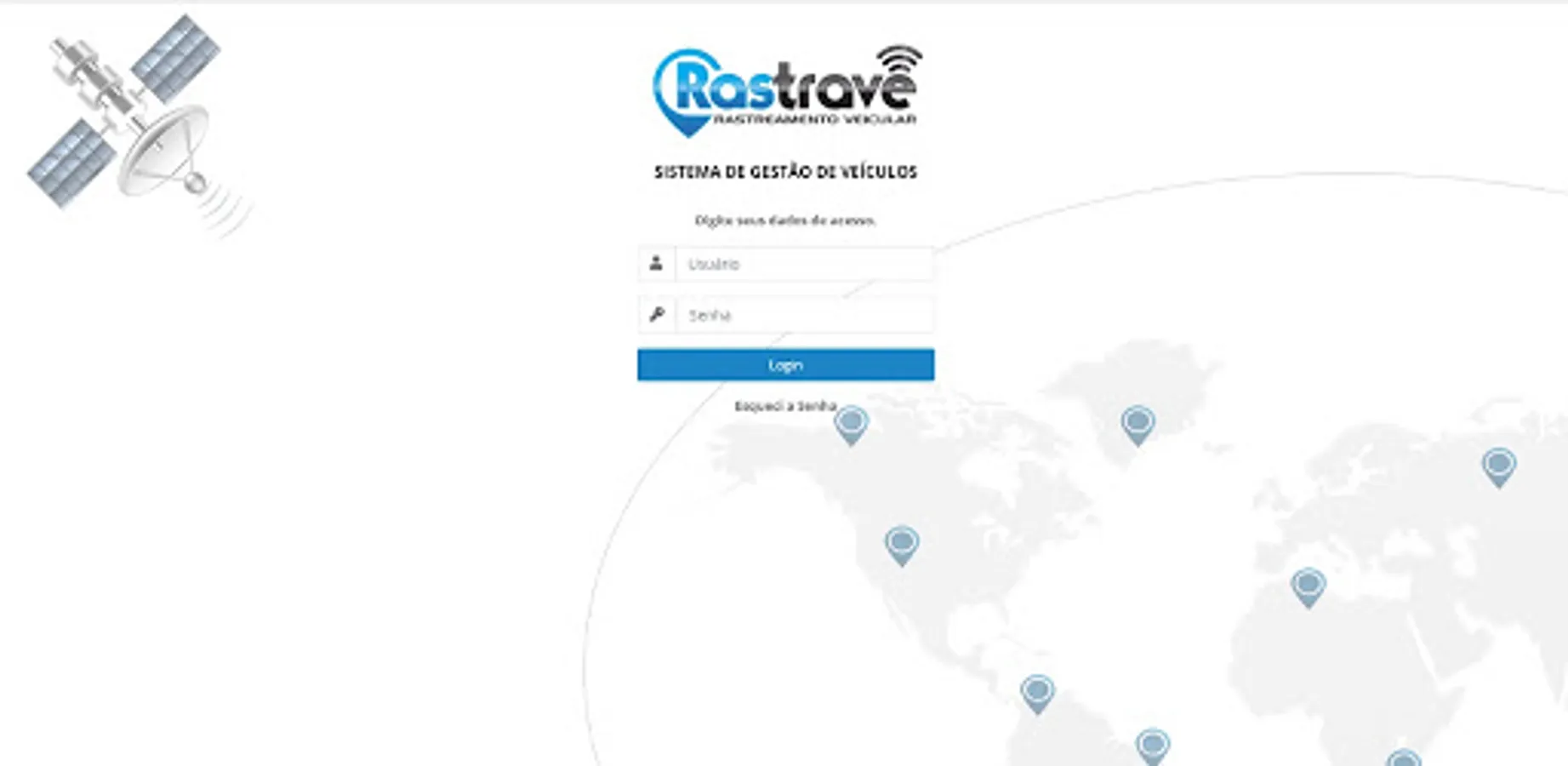The image size is (1568, 766).
Task: Focus the Usuário input field
Action: (804, 264)
